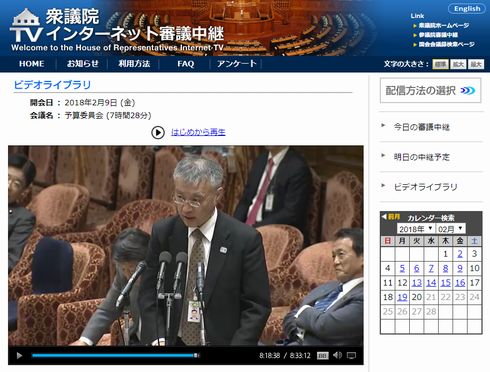This screenshot has height=372, width=490.
Task: Click the play button in video player
Action: (x=19, y=356)
